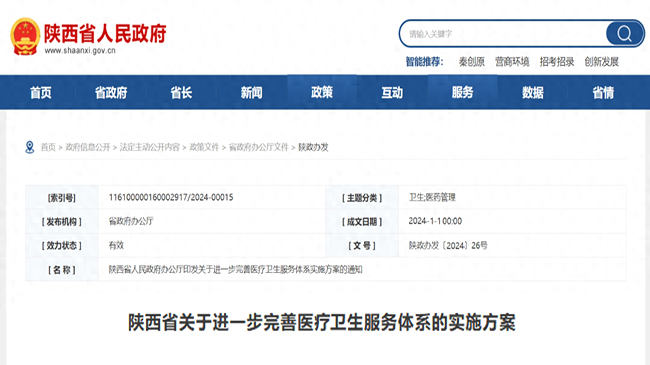
Task: Click the magnifier search icon button
Action: click(624, 33)
